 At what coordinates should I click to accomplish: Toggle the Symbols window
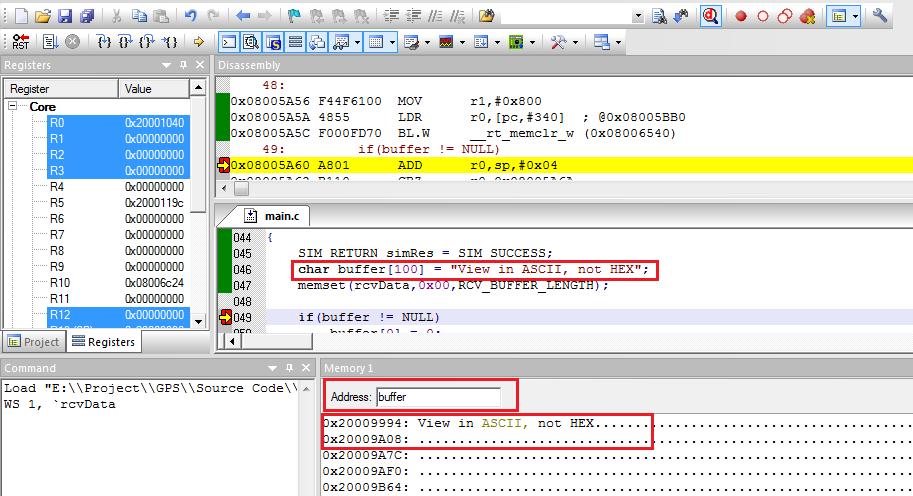(x=273, y=42)
